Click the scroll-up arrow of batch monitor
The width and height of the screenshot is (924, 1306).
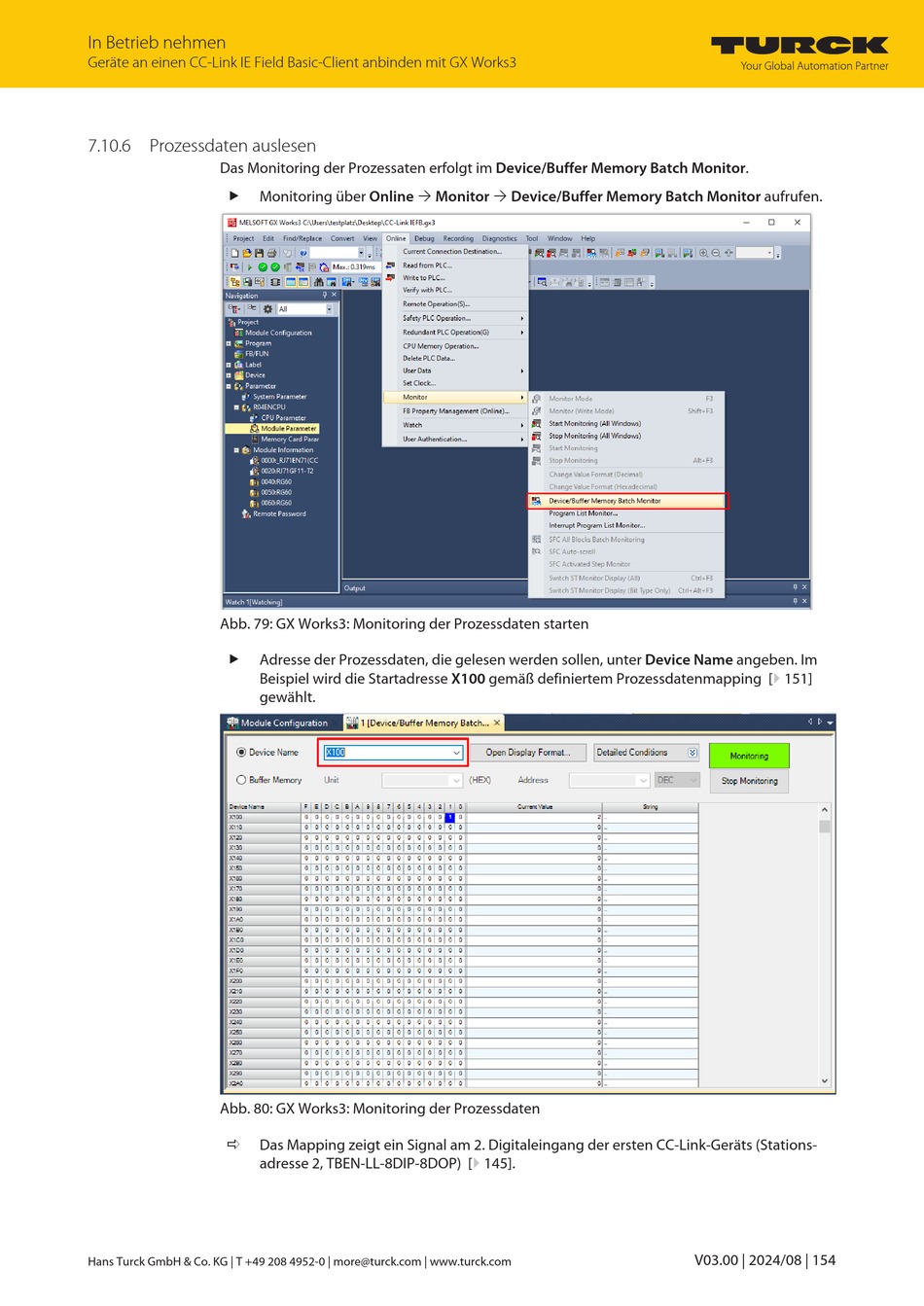(x=825, y=809)
